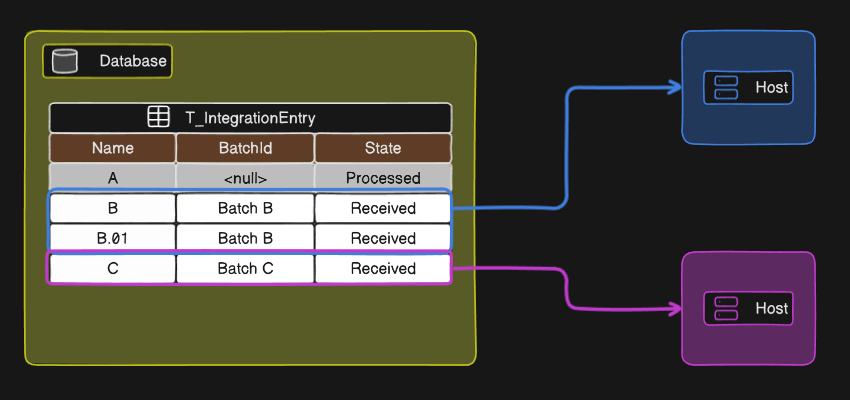
Task: Select the T_IntegrationEntry table title
Action: tap(250, 118)
